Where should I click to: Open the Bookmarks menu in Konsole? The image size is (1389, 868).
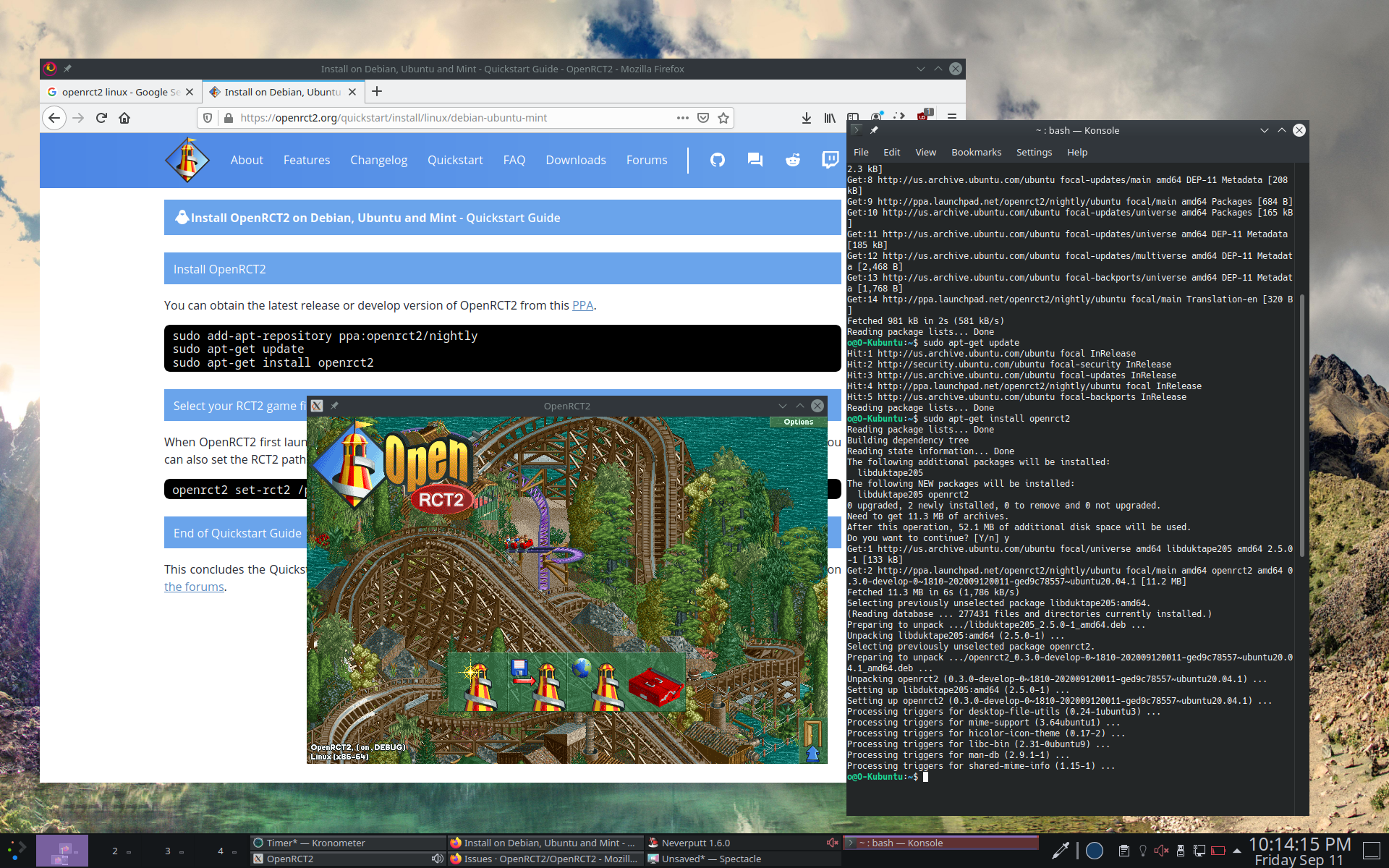(x=976, y=152)
